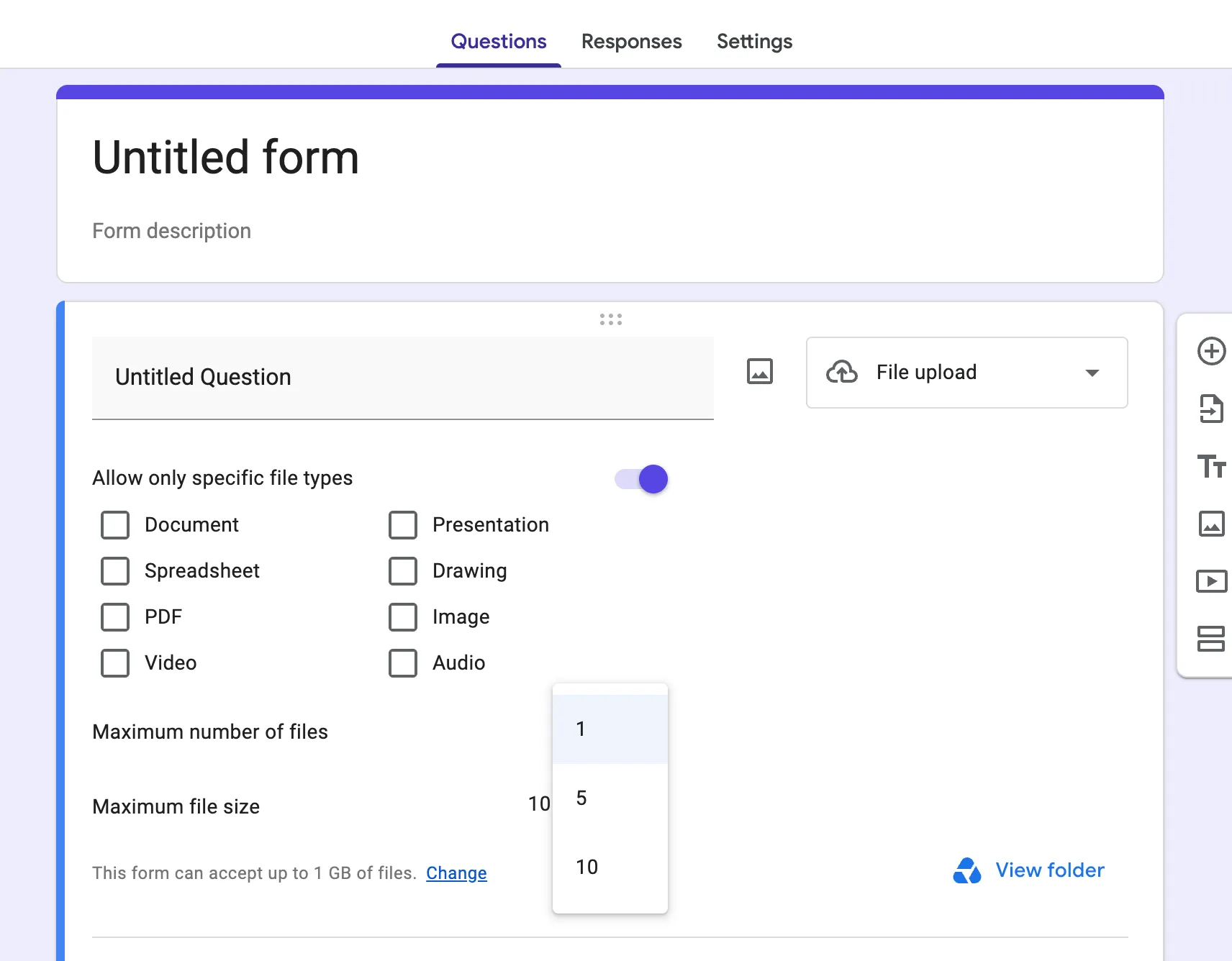
Task: Check the Presentation file type
Action: 403,525
